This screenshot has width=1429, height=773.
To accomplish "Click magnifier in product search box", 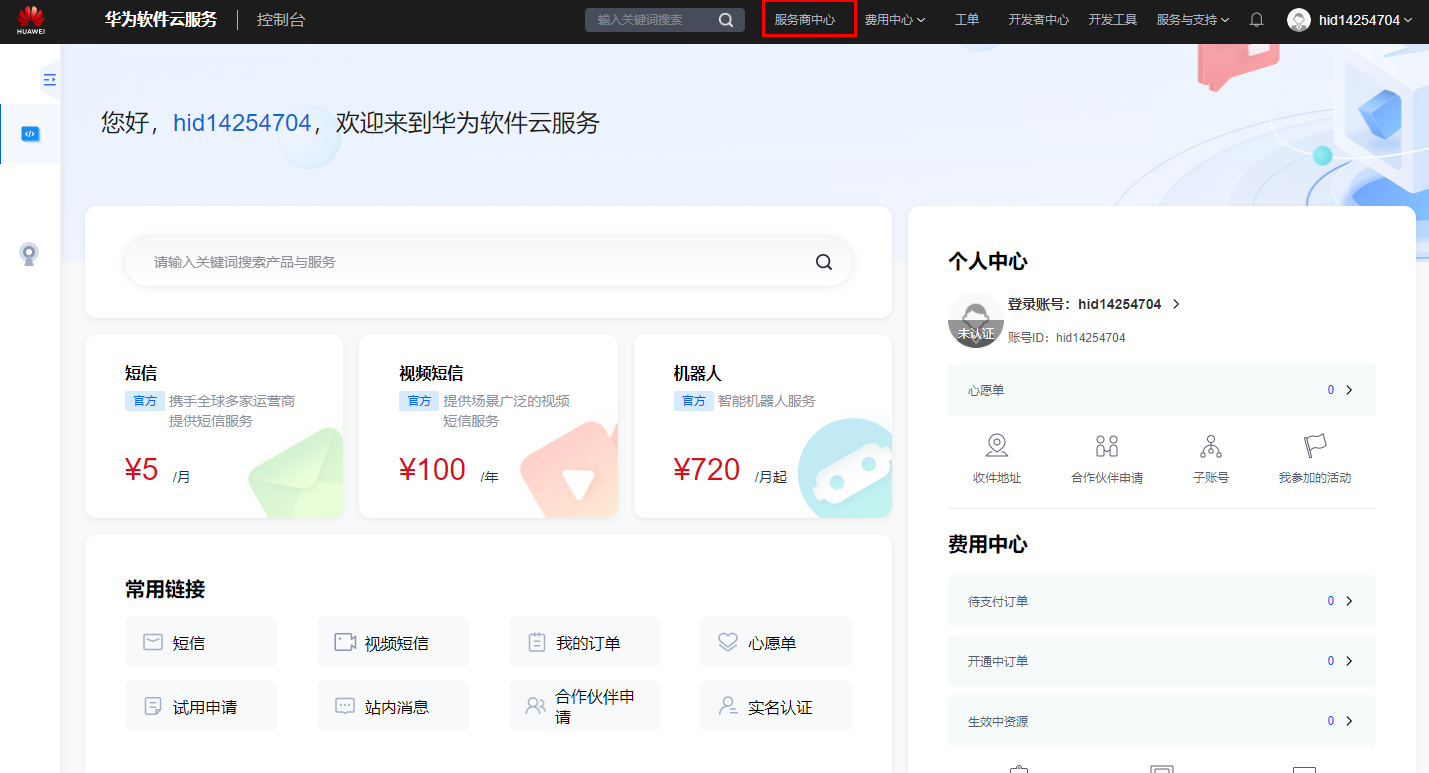I will click(824, 262).
